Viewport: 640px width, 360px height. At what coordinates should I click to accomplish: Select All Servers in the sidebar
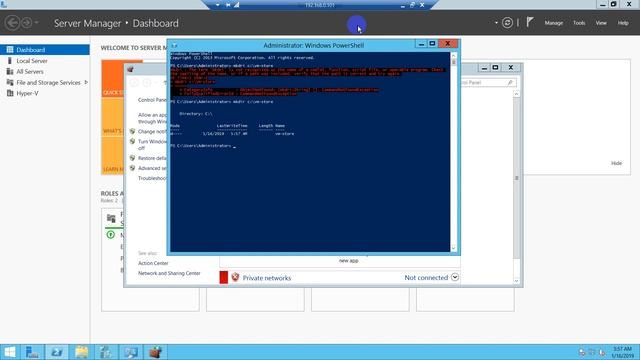coord(30,71)
